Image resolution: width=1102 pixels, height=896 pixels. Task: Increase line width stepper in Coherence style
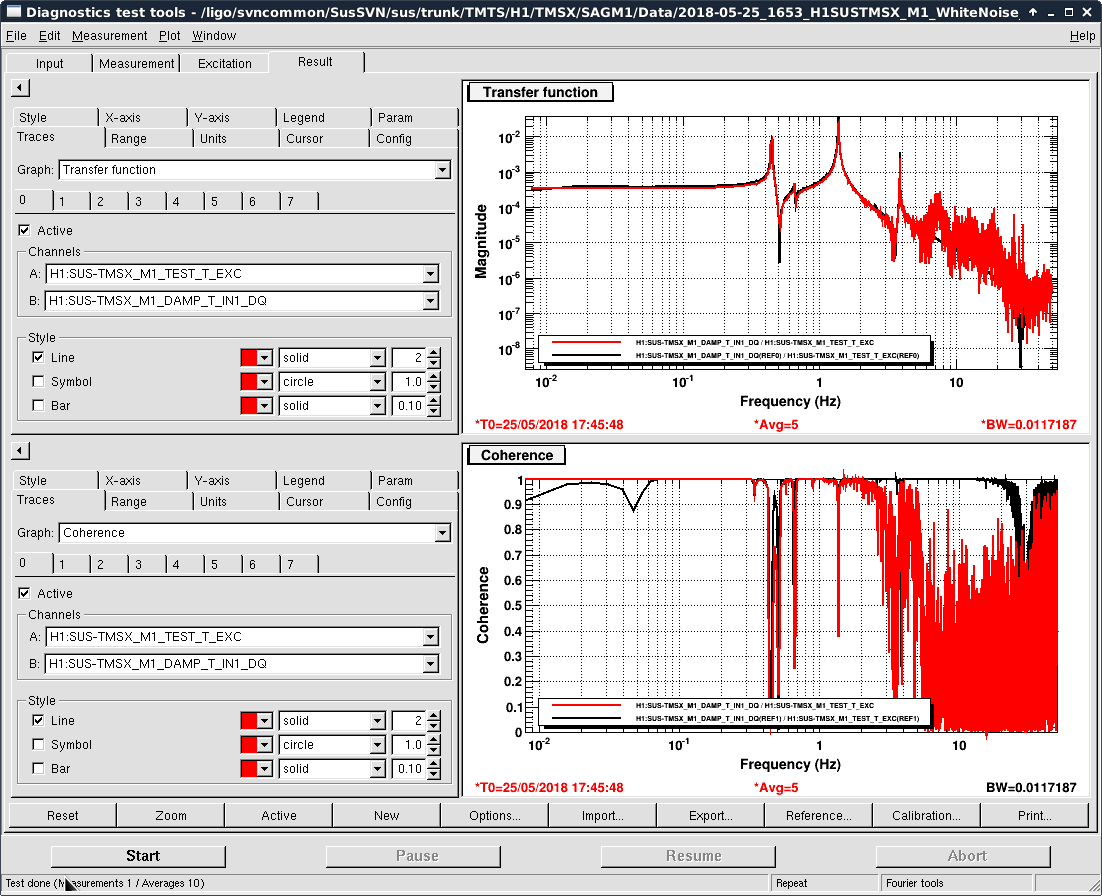[x=433, y=716]
